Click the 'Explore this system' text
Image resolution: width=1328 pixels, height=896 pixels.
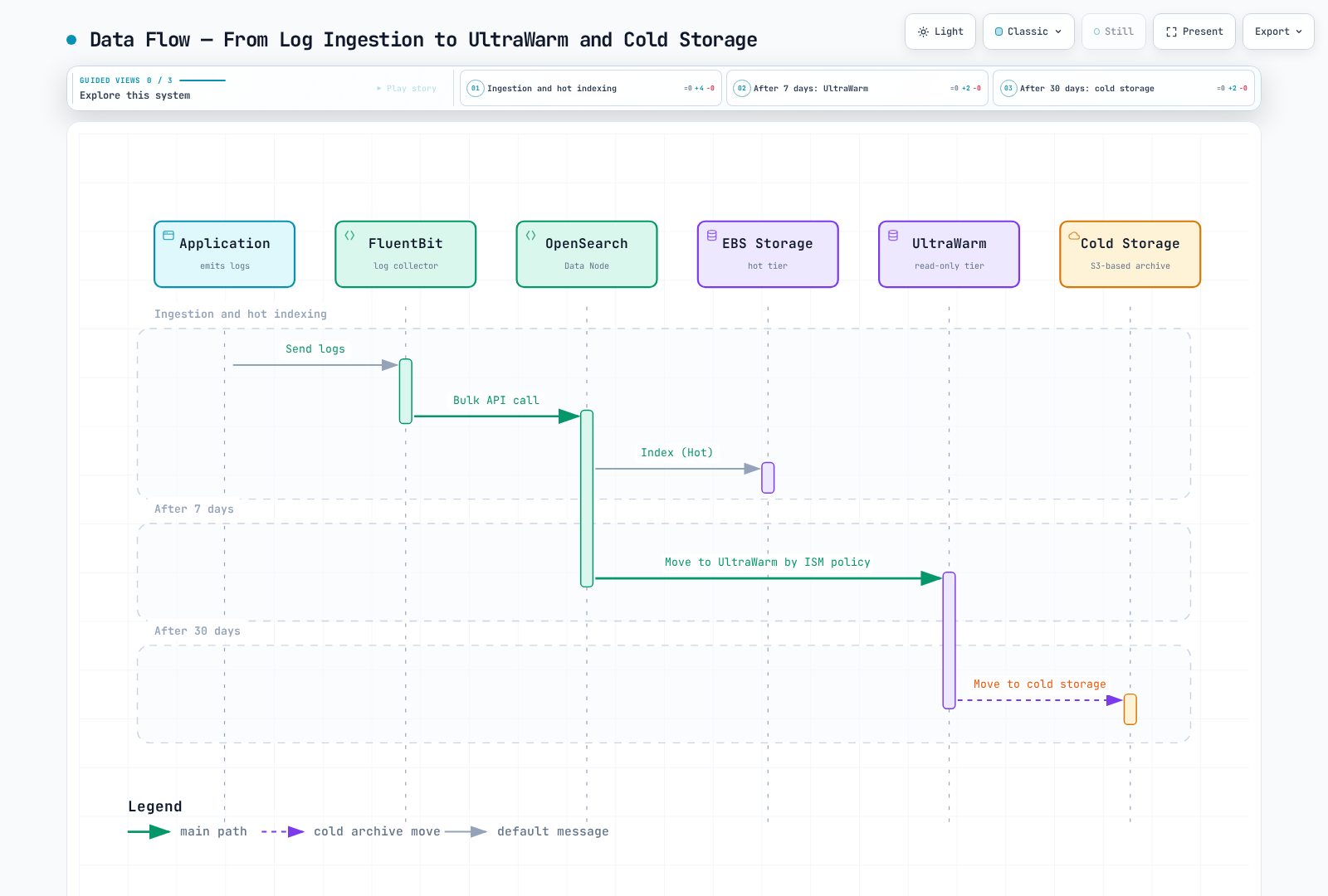pyautogui.click(x=135, y=95)
